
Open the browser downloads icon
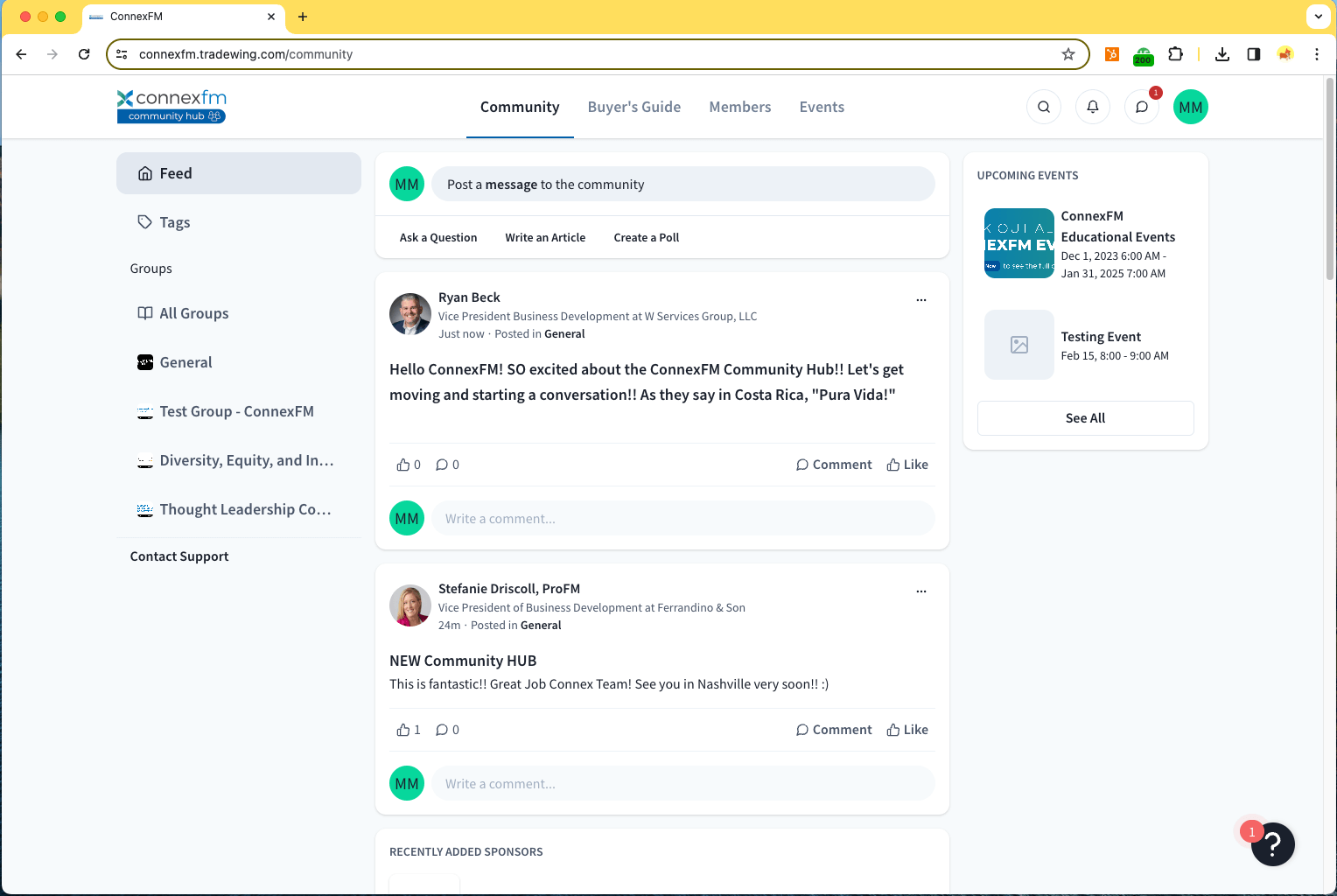1222,54
